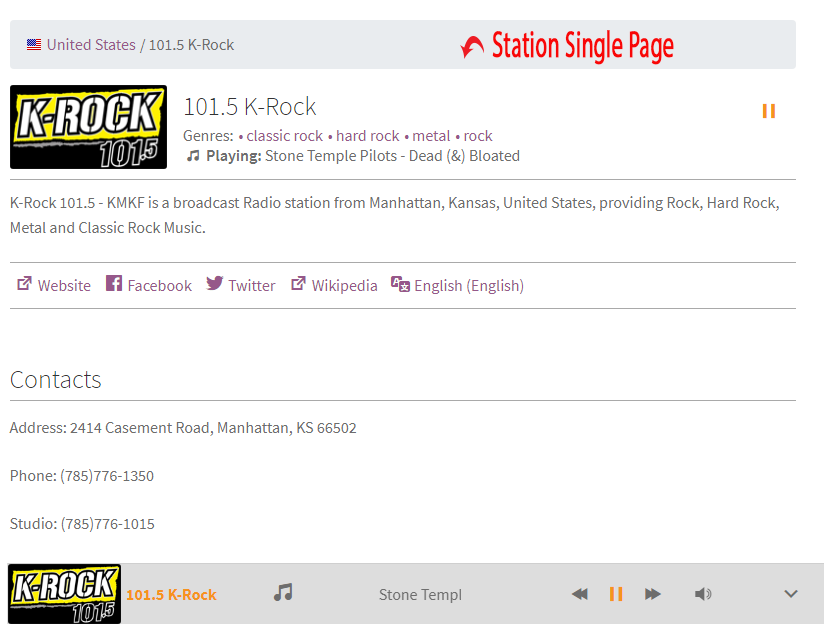Open the metal genre link
The width and height of the screenshot is (824, 624).
431,136
